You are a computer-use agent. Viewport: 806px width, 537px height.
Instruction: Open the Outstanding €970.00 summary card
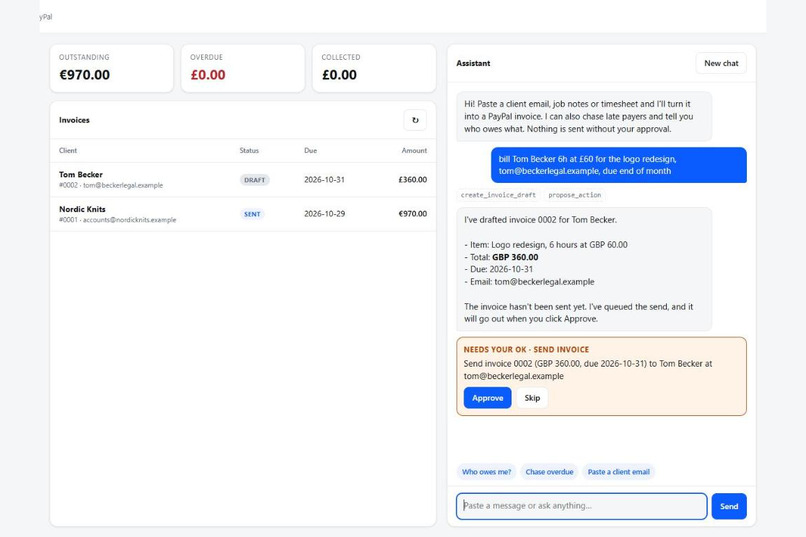click(112, 68)
